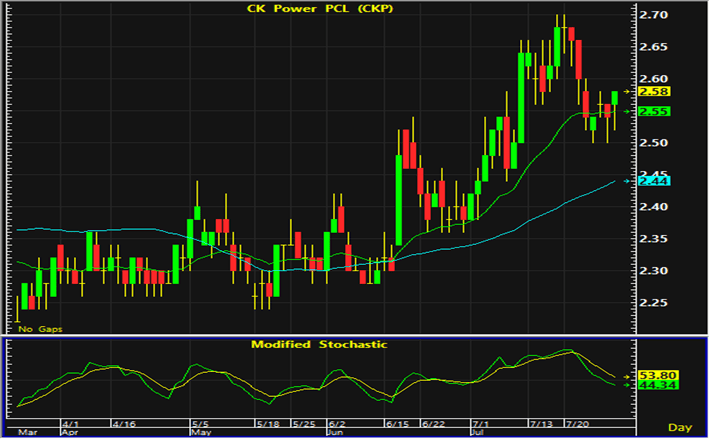
Task: Click the 2.25 price axis value
Action: coord(653,303)
